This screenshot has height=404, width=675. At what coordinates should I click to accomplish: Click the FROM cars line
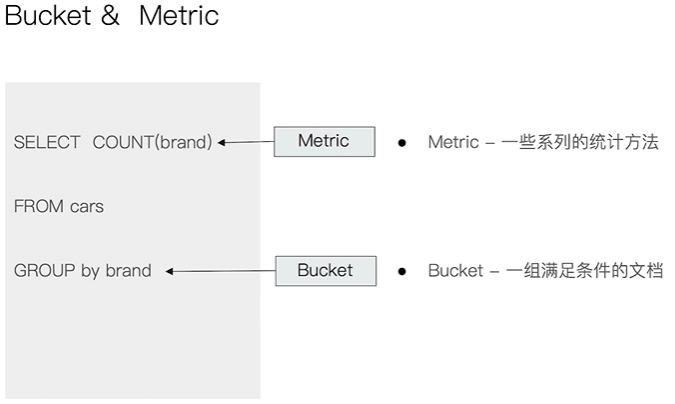pos(59,206)
